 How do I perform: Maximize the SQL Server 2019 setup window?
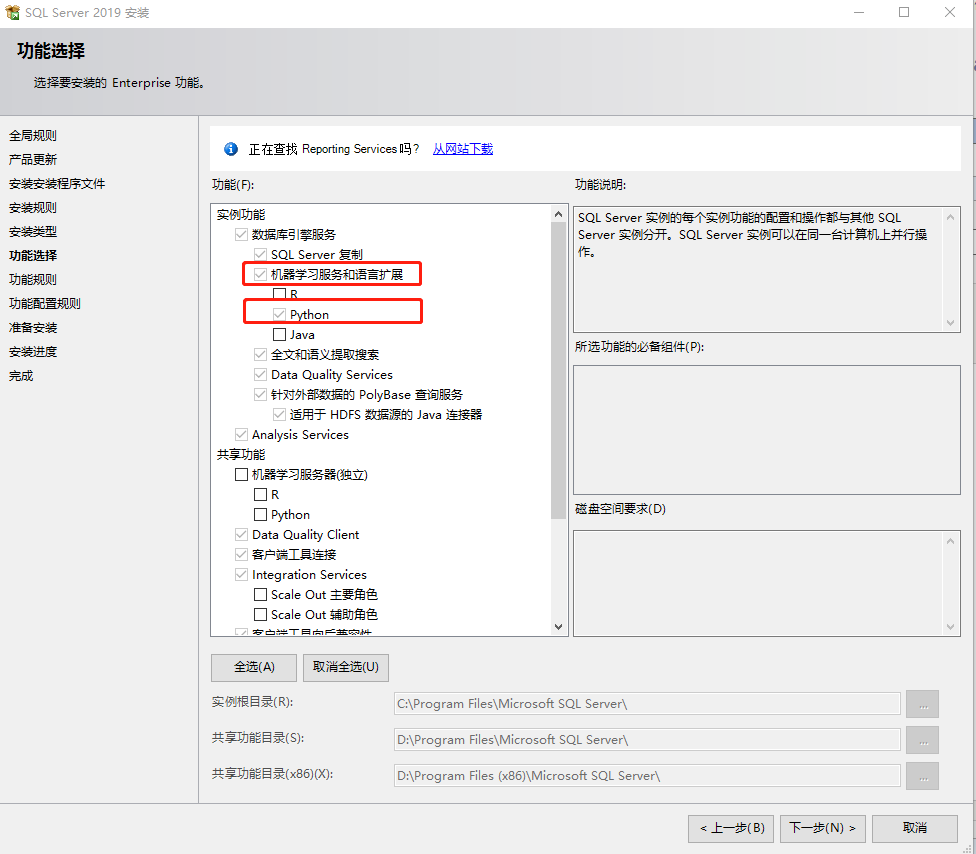click(904, 12)
